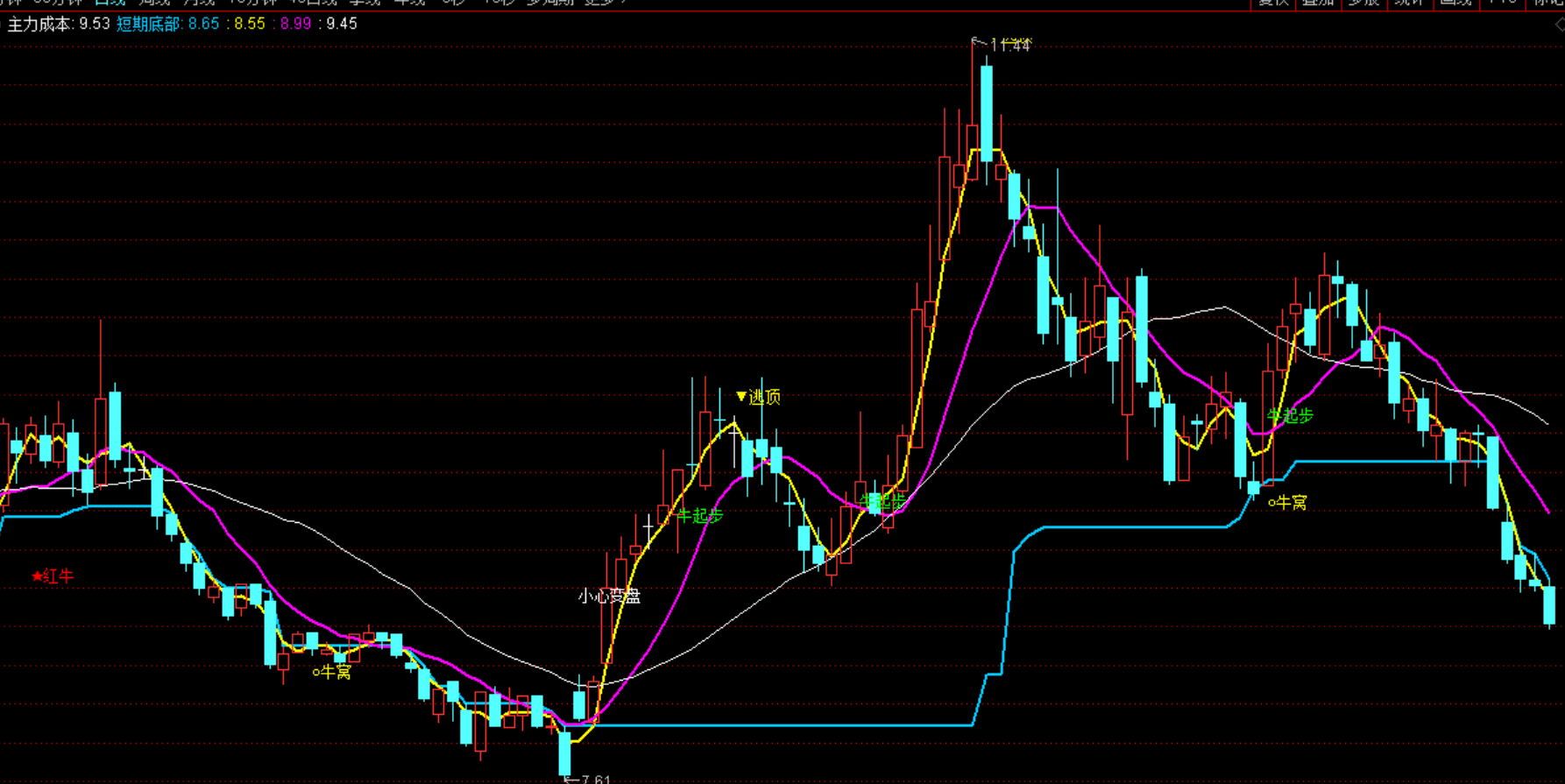
Task: Click the 小心变盘 warning label
Action: (x=609, y=597)
